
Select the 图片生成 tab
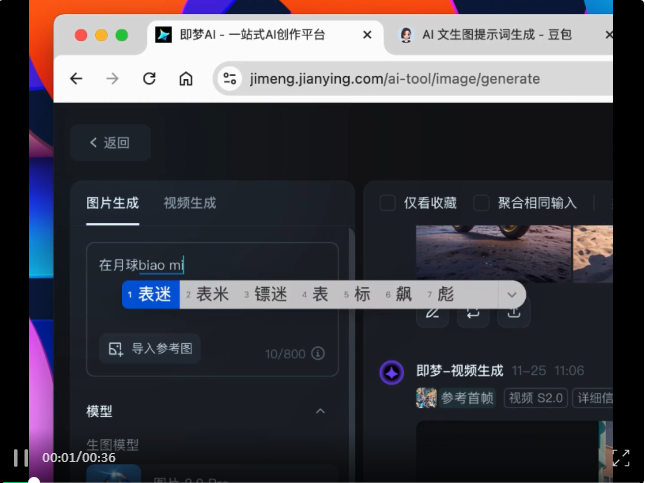pos(112,203)
